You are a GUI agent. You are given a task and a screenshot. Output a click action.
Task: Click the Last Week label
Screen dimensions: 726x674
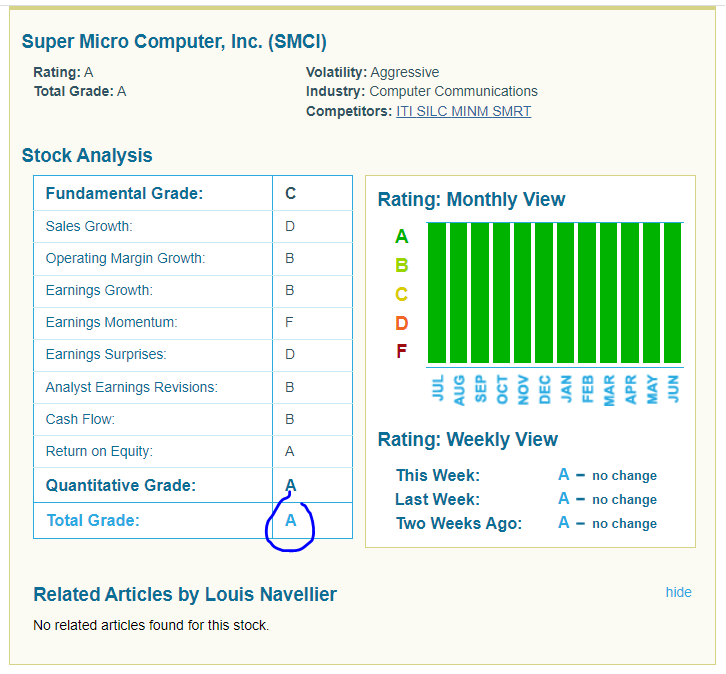[x=438, y=499]
